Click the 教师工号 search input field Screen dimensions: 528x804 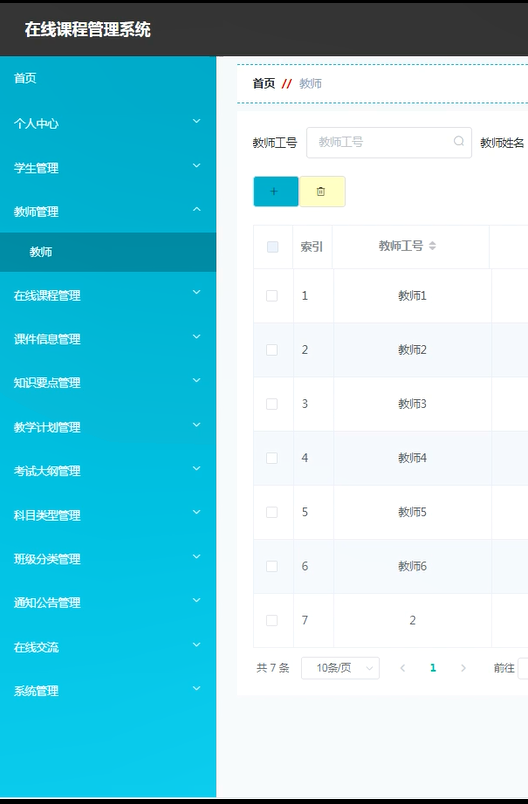click(x=389, y=143)
